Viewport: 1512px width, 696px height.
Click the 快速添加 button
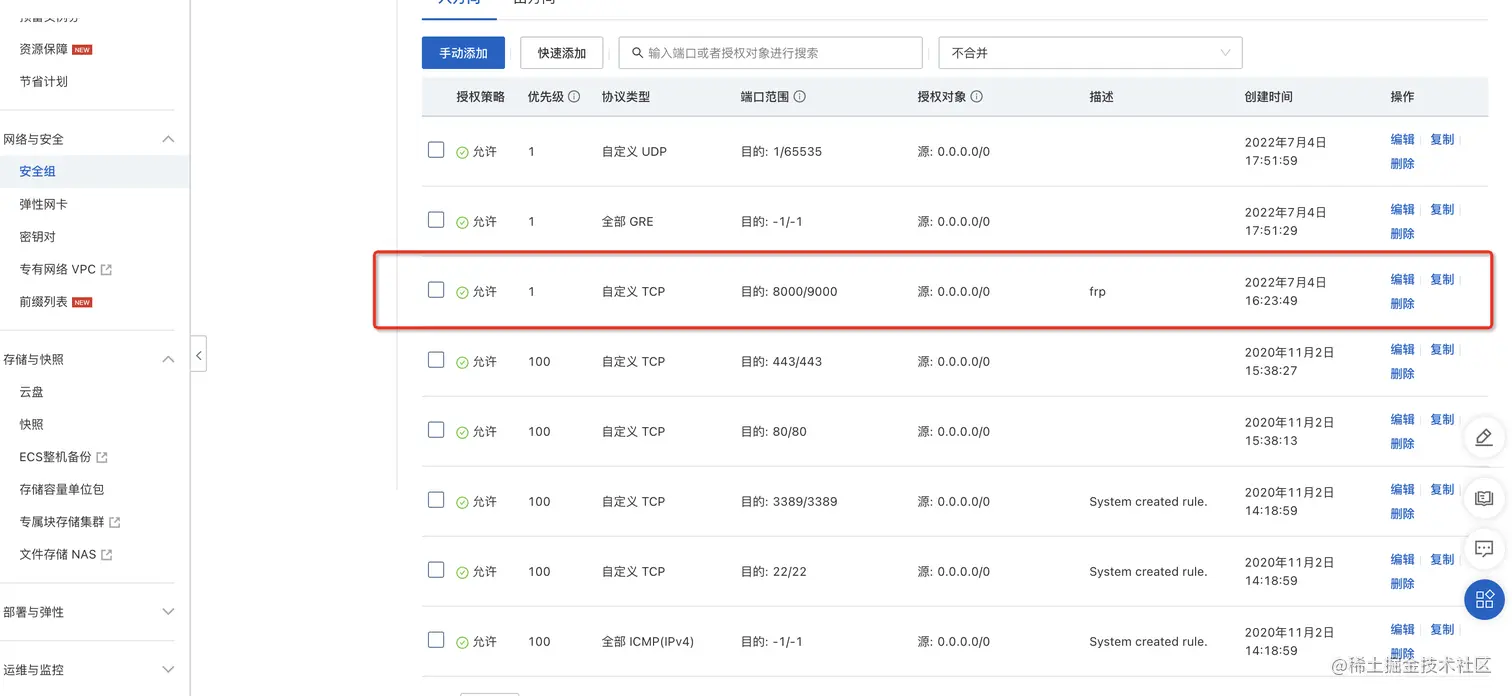tap(562, 53)
